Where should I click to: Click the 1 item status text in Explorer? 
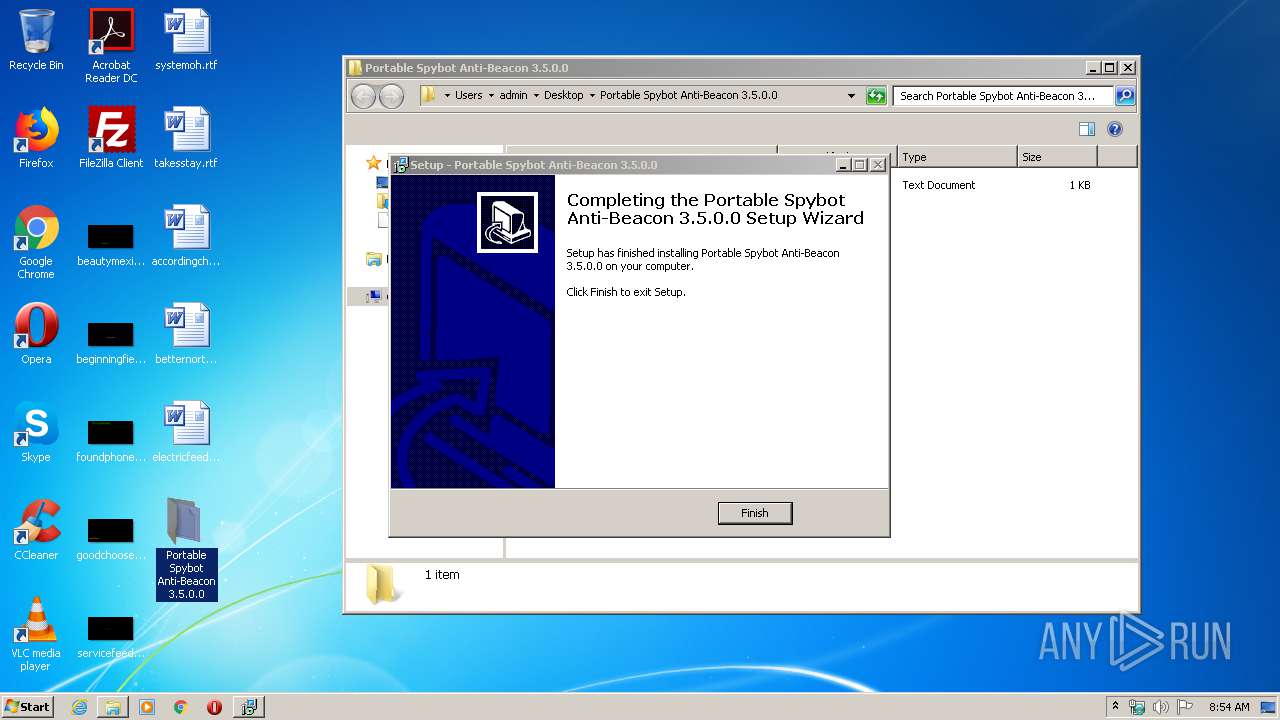point(442,575)
